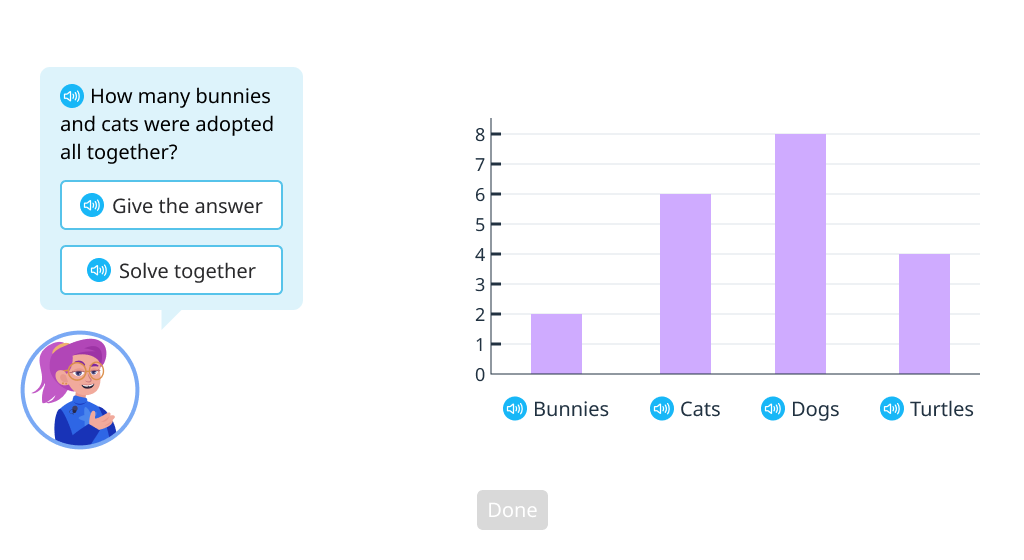Play audio for the Bunnies label
Image resolution: width=1024 pixels, height=560 pixels.
click(515, 409)
